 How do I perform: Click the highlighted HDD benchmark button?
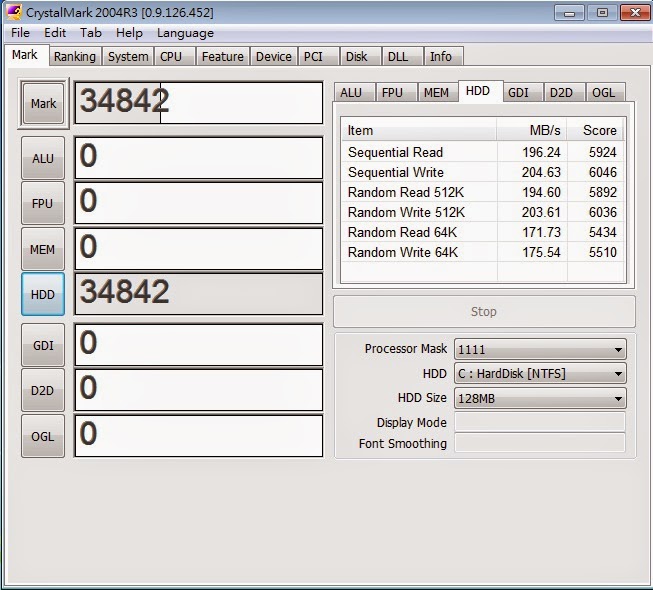coord(43,294)
